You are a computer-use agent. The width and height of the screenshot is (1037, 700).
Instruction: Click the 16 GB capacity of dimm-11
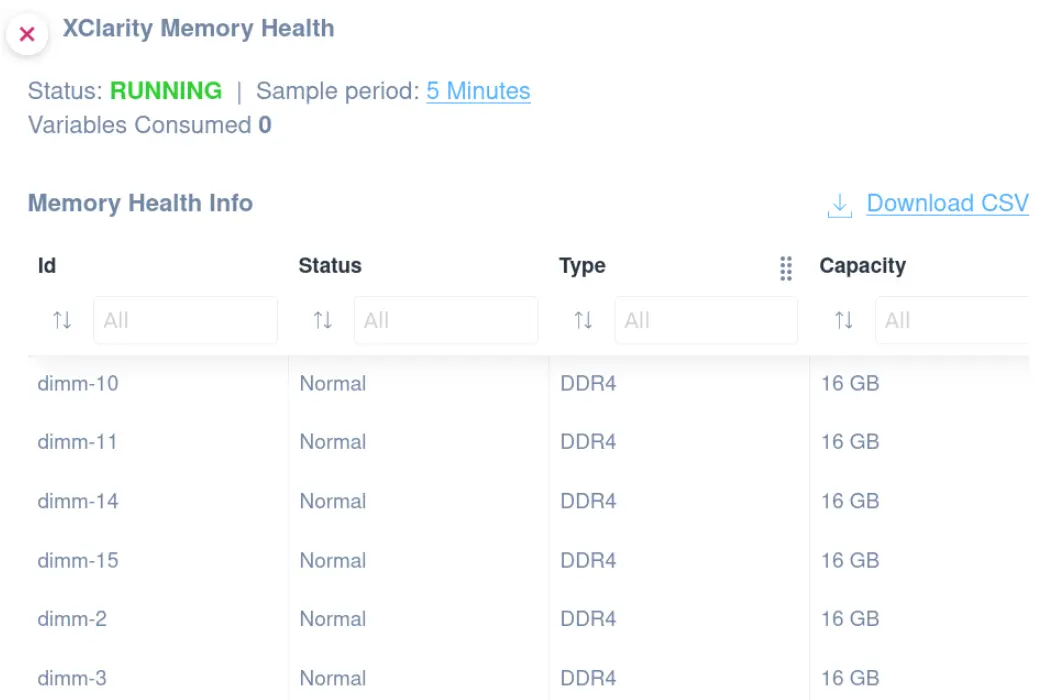coord(850,441)
